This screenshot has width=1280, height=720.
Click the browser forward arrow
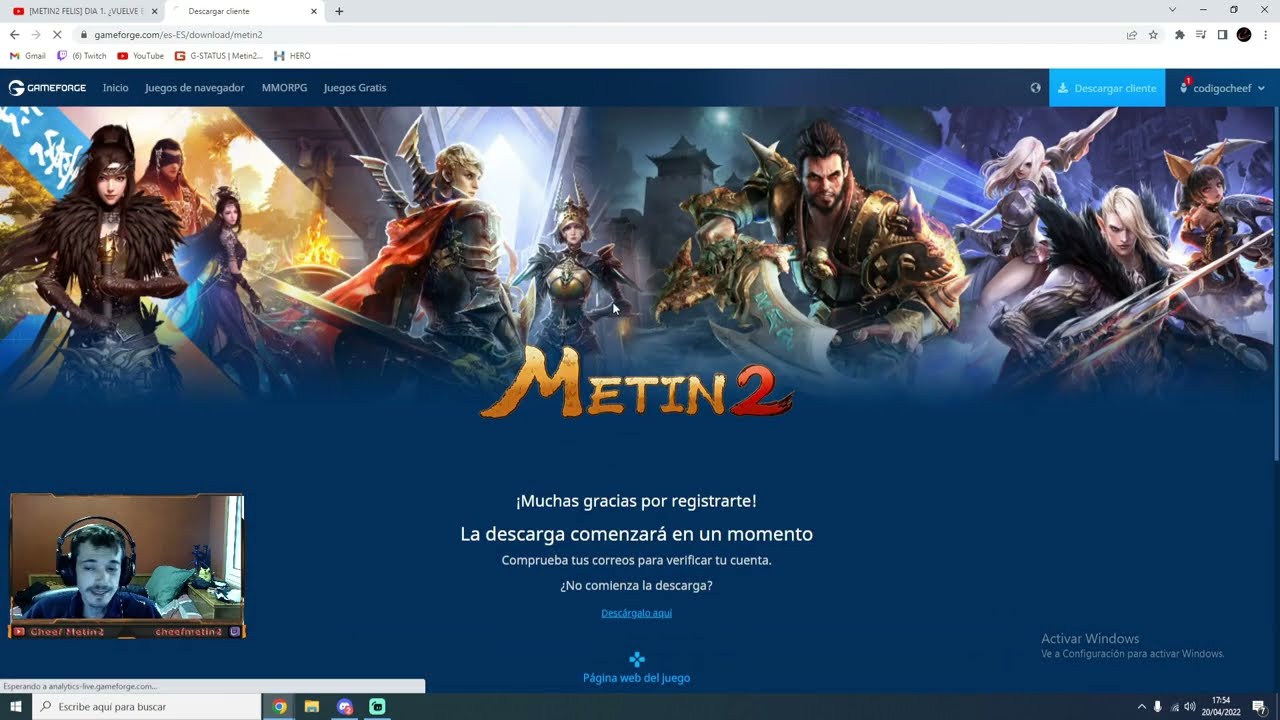coord(36,34)
